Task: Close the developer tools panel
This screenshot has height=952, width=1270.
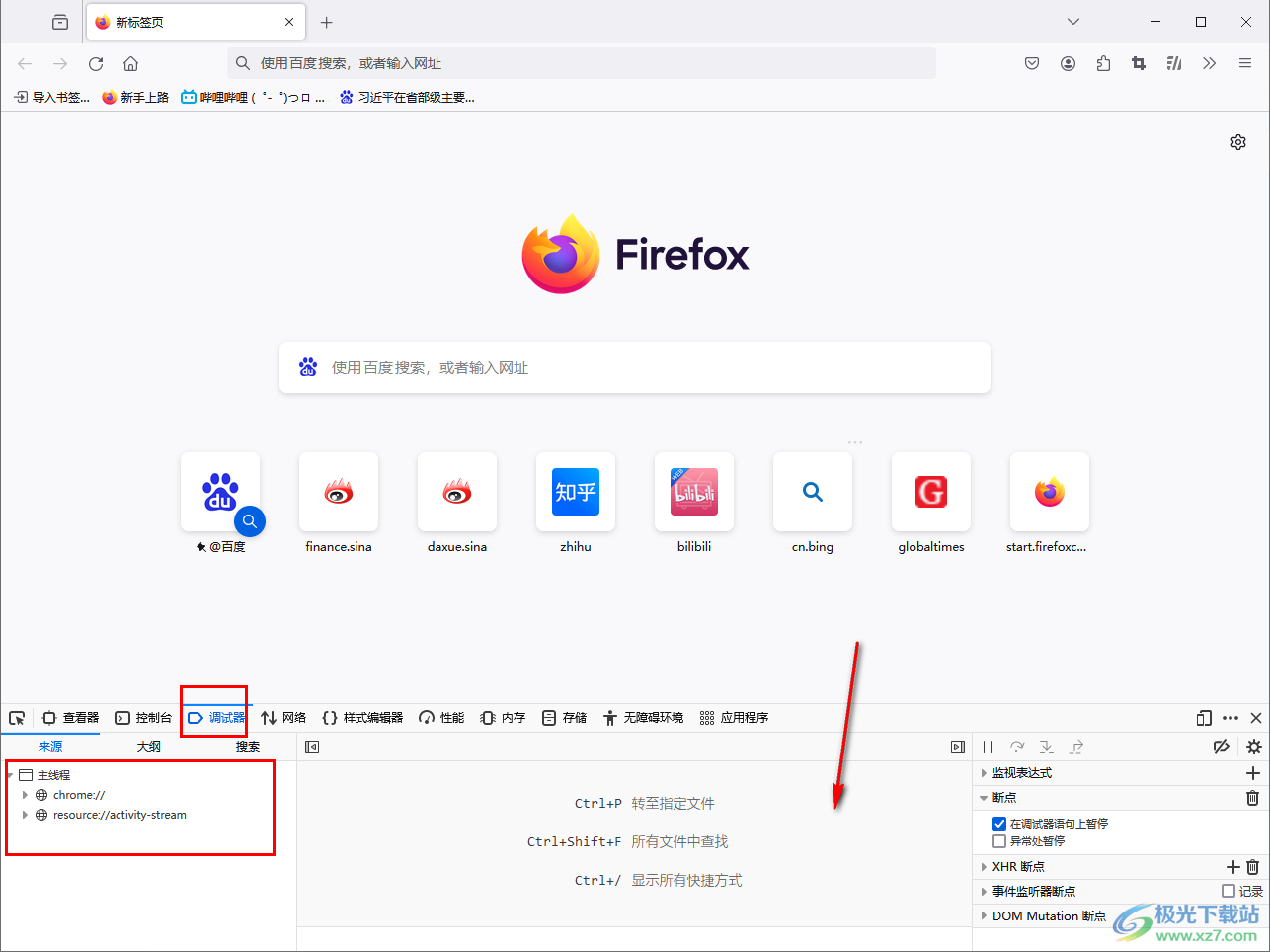Action: [1256, 718]
